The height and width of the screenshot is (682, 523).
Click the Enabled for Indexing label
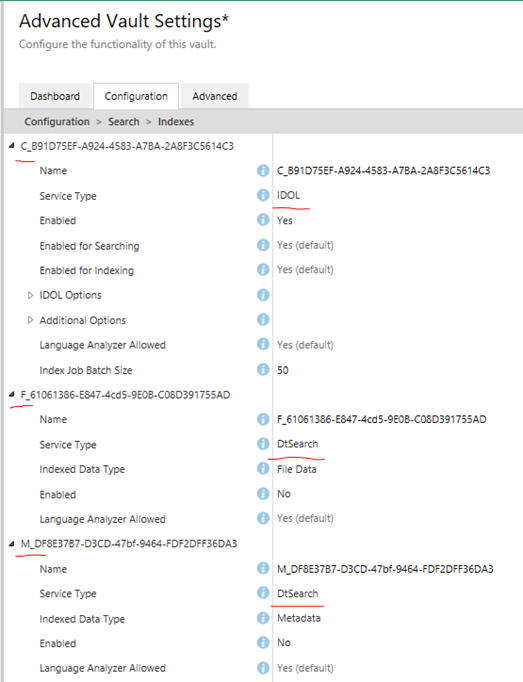87,271
